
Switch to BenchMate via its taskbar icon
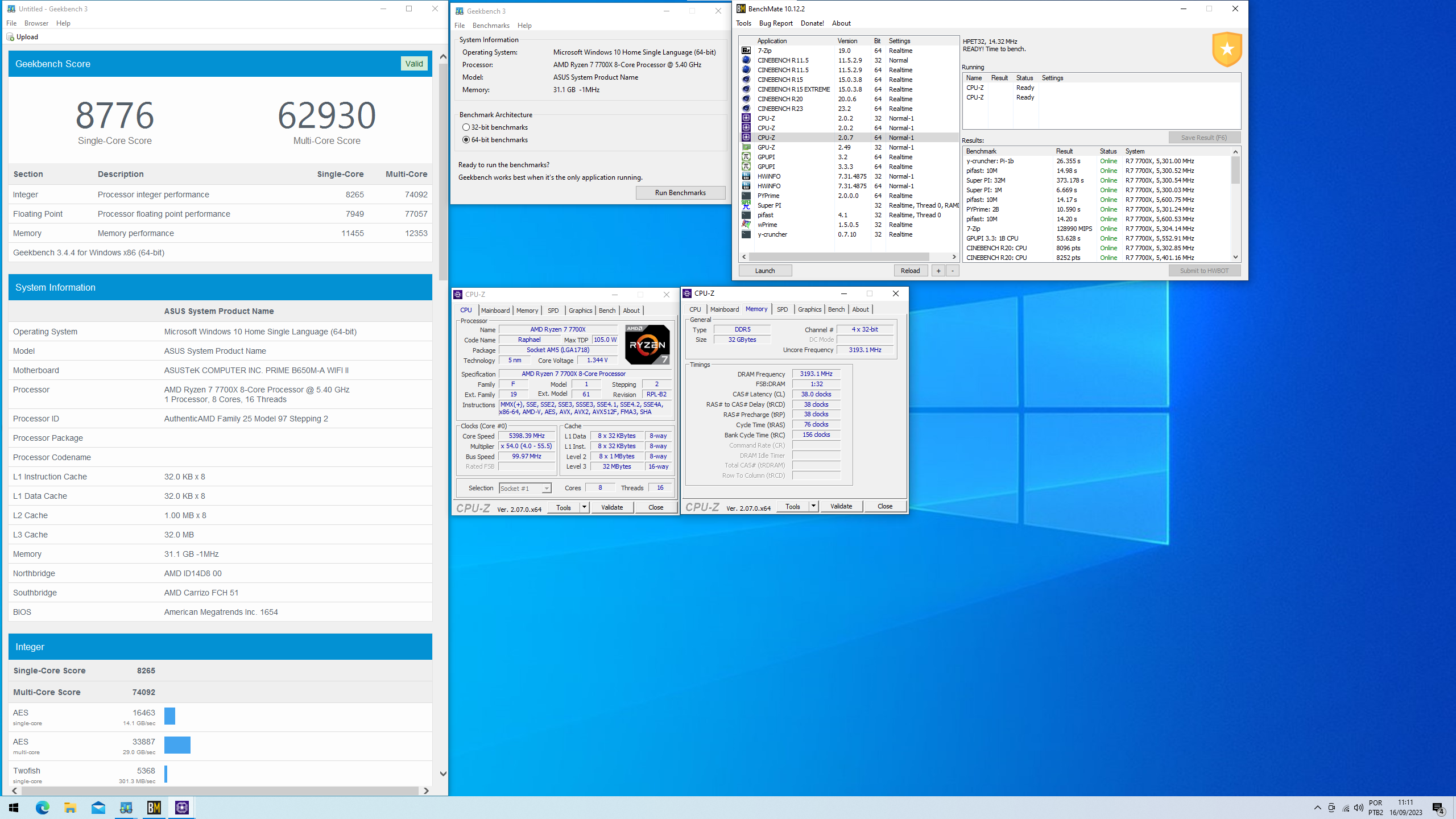coord(154,808)
